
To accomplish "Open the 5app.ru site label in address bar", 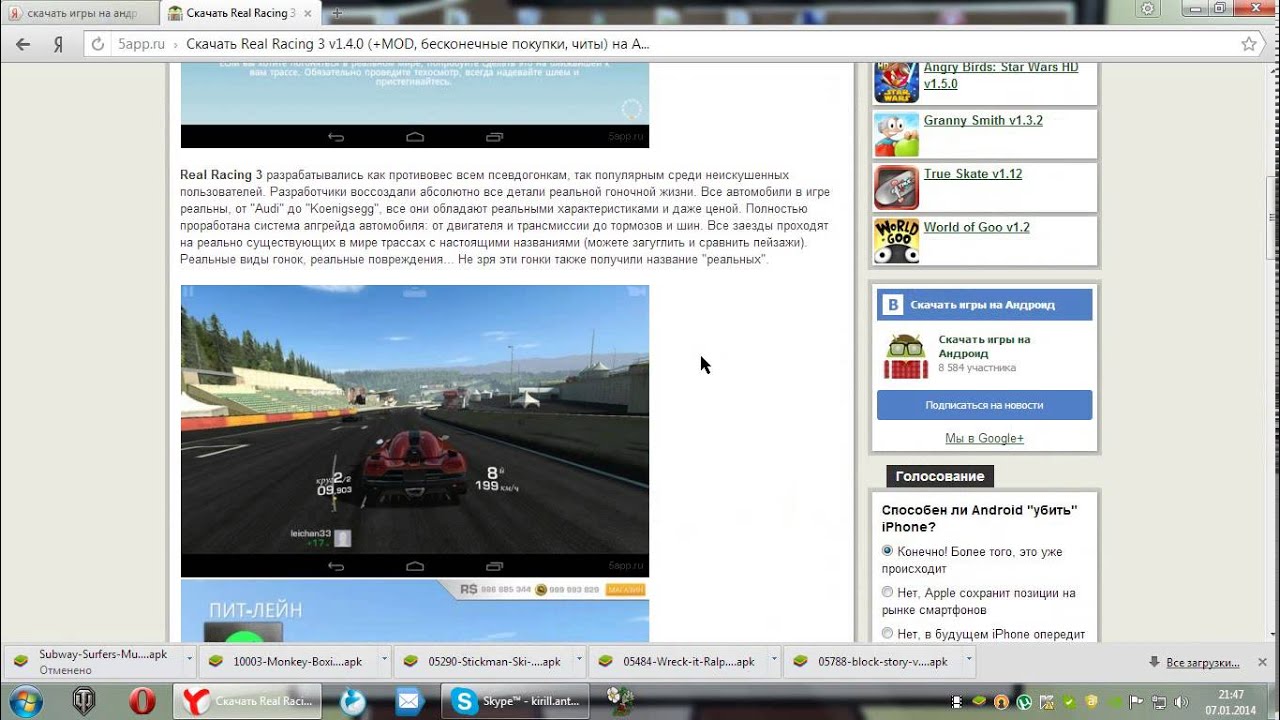I will pos(141,44).
